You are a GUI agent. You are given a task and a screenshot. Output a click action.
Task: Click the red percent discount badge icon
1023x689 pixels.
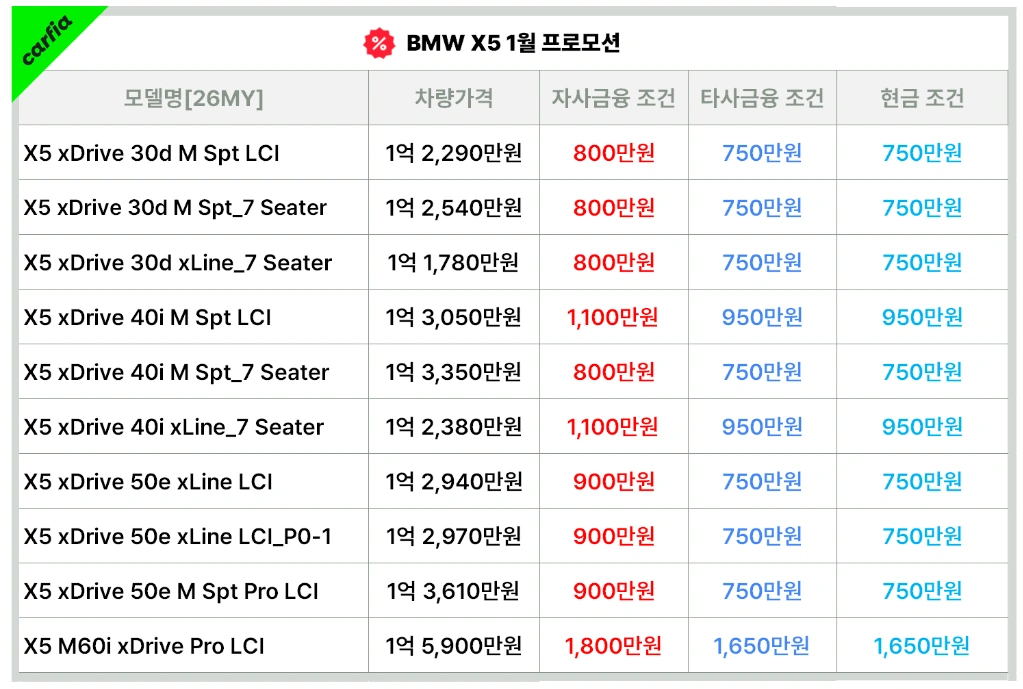point(378,44)
